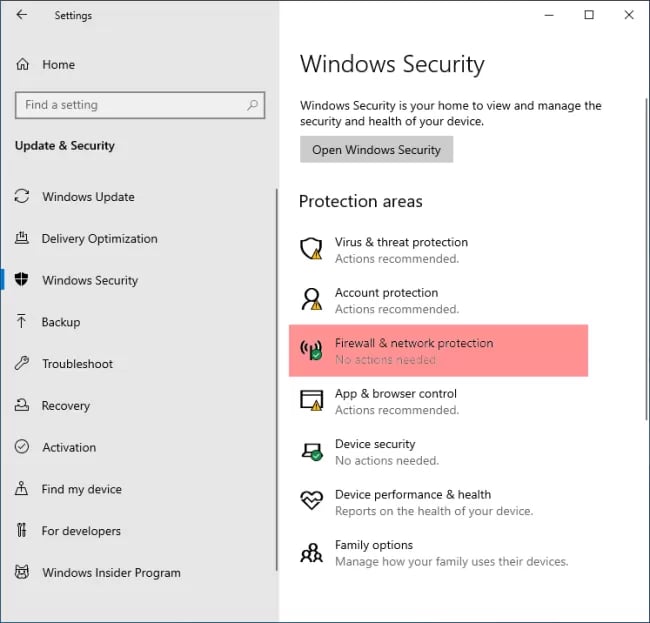
Task: Open the Home settings page
Action: tap(58, 65)
